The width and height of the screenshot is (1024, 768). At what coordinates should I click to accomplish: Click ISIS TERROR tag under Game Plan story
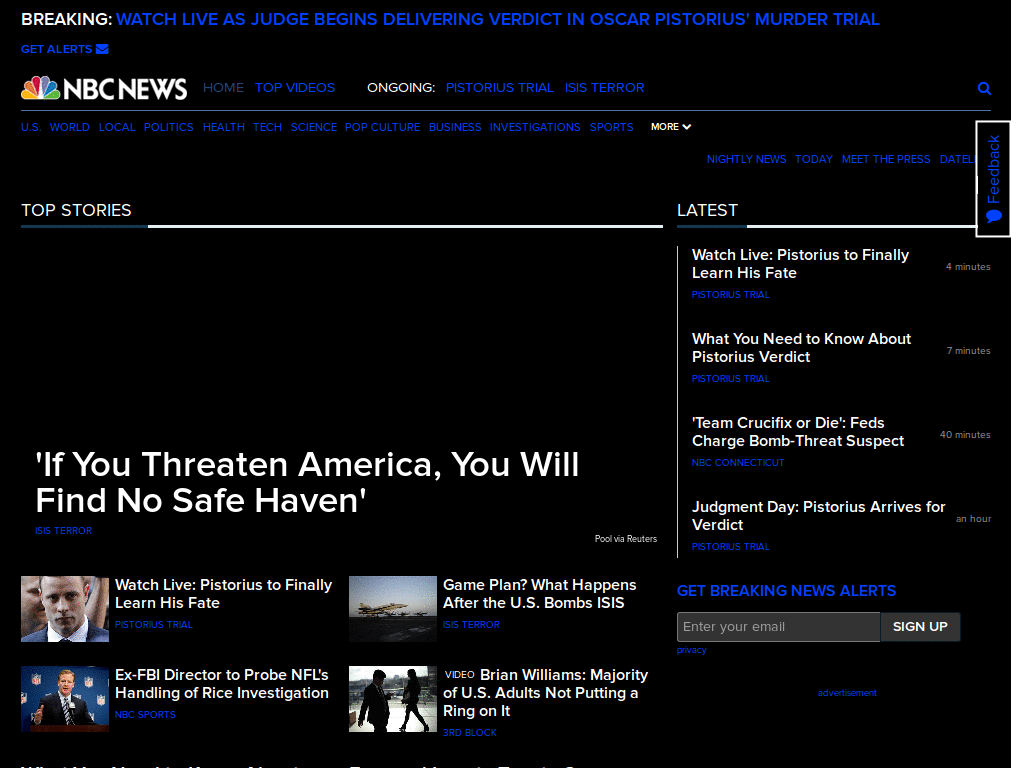click(x=471, y=625)
